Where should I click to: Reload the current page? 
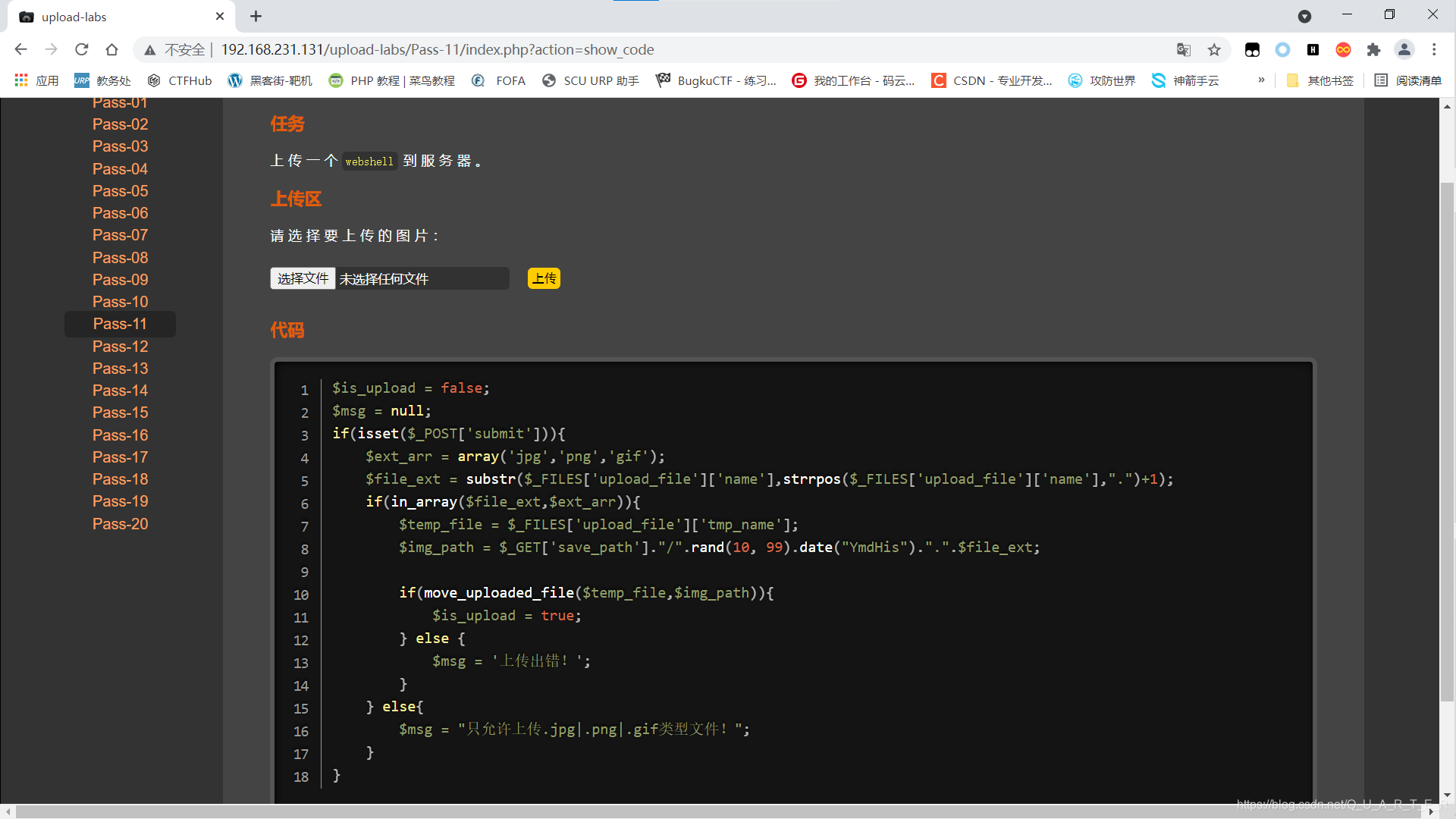pos(82,49)
